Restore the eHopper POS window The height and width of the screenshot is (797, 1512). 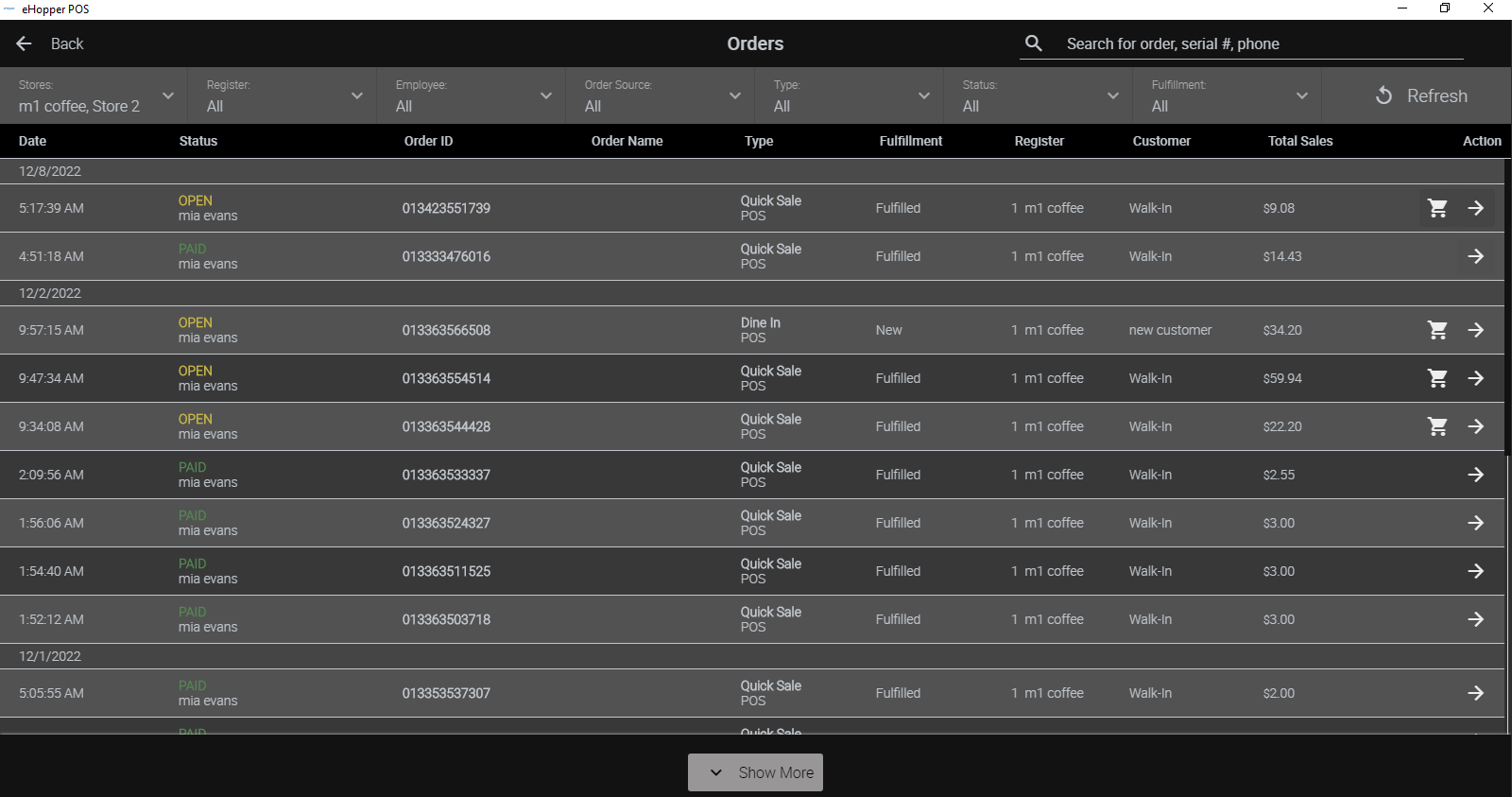(x=1445, y=9)
